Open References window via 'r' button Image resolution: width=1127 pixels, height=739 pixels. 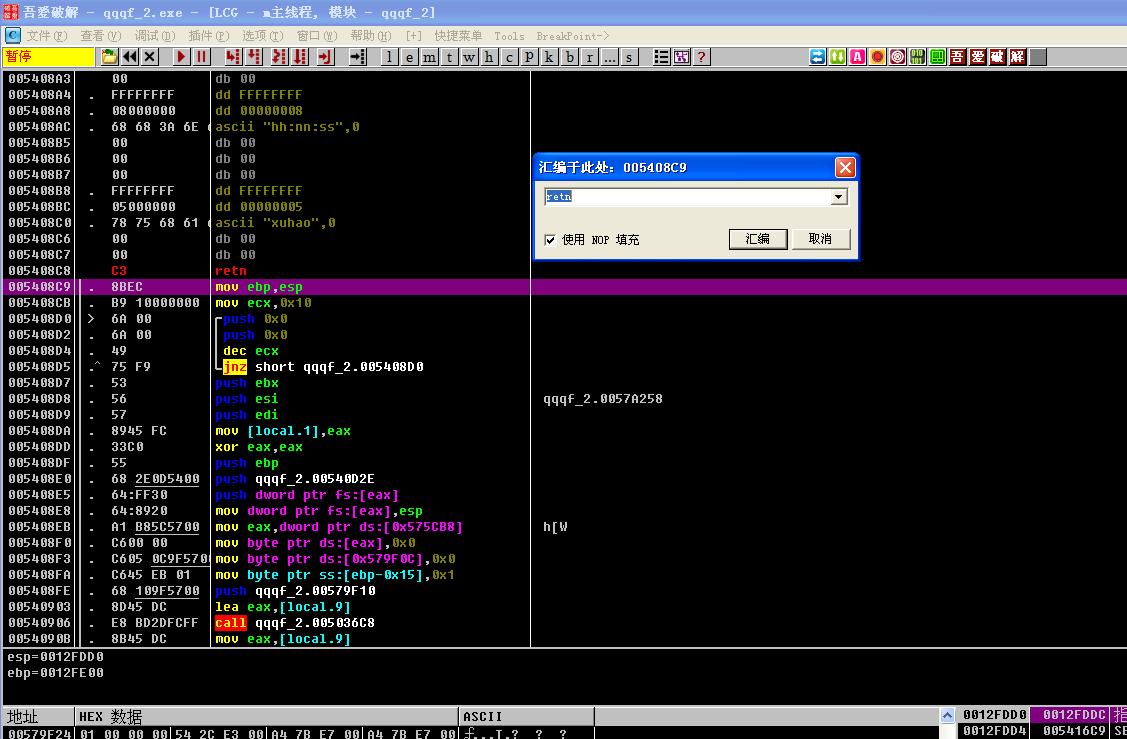(x=589, y=57)
